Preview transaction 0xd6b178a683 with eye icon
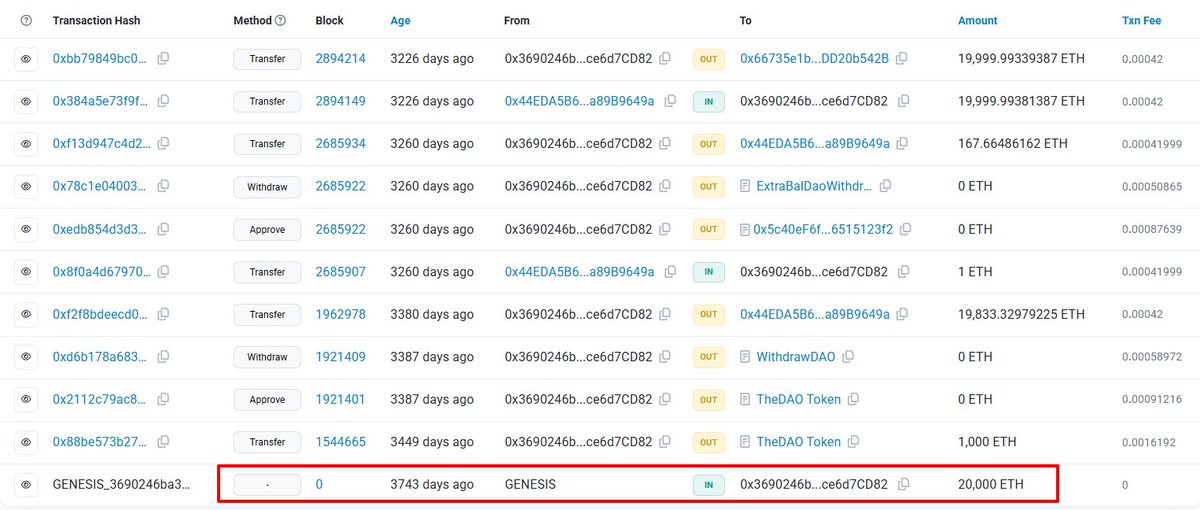1200x510 pixels. pyautogui.click(x=26, y=357)
